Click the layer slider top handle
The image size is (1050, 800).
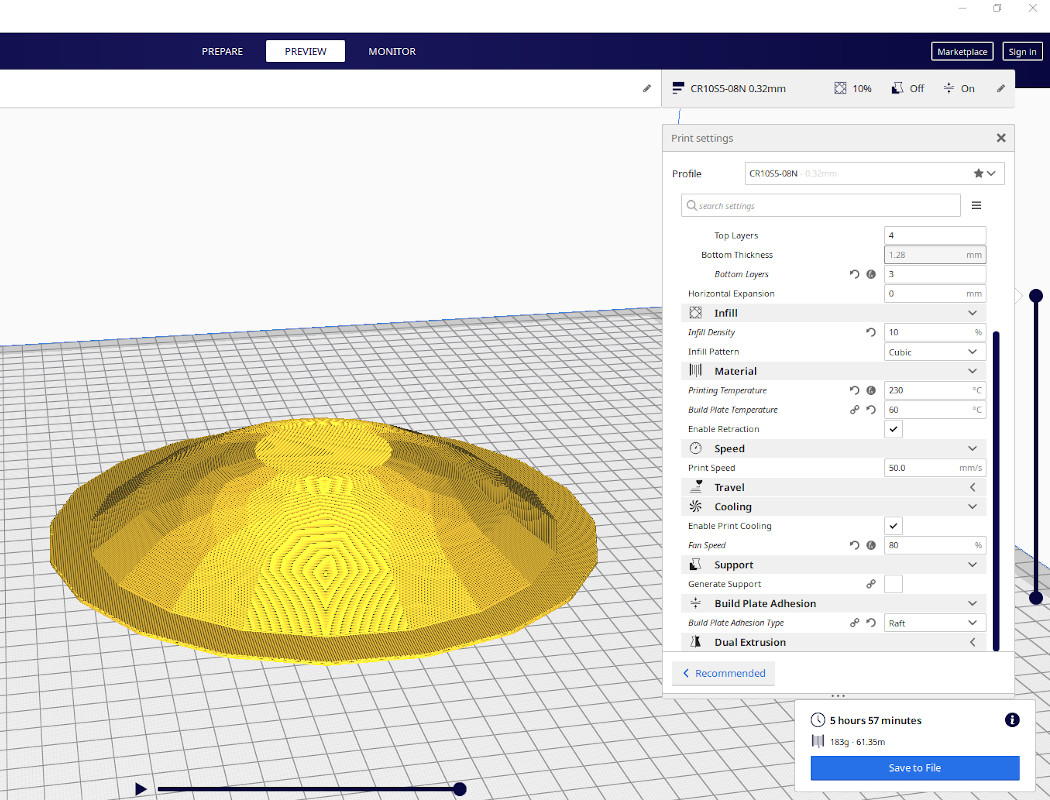point(1036,295)
